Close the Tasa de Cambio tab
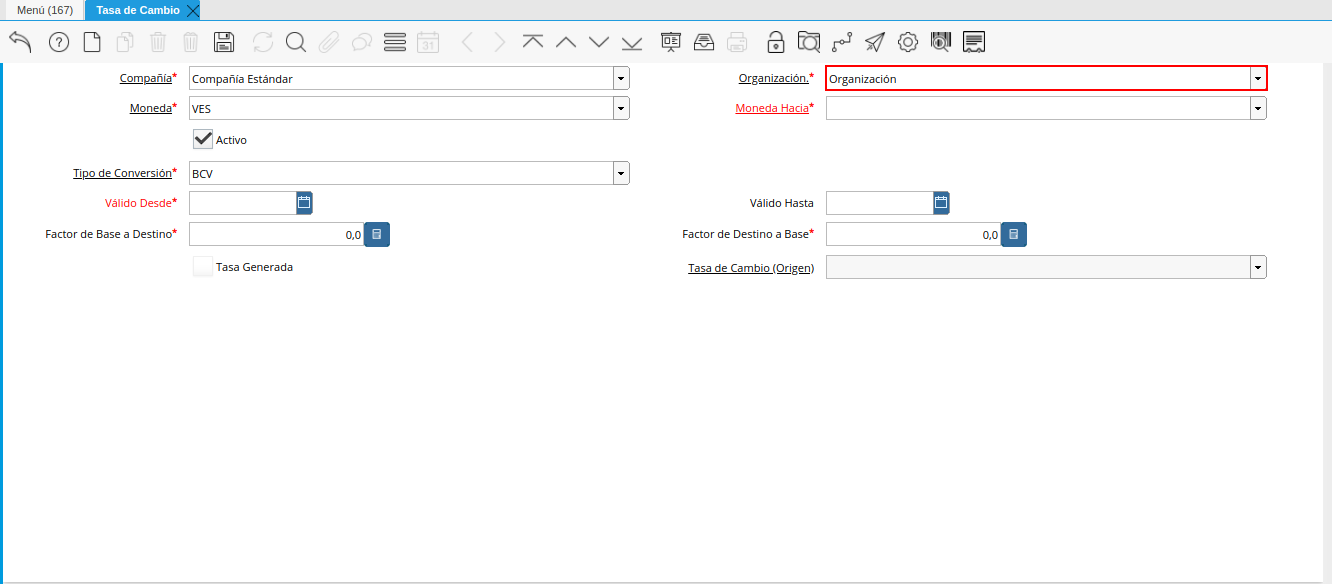Screen dimensions: 1332x584 click(x=193, y=10)
